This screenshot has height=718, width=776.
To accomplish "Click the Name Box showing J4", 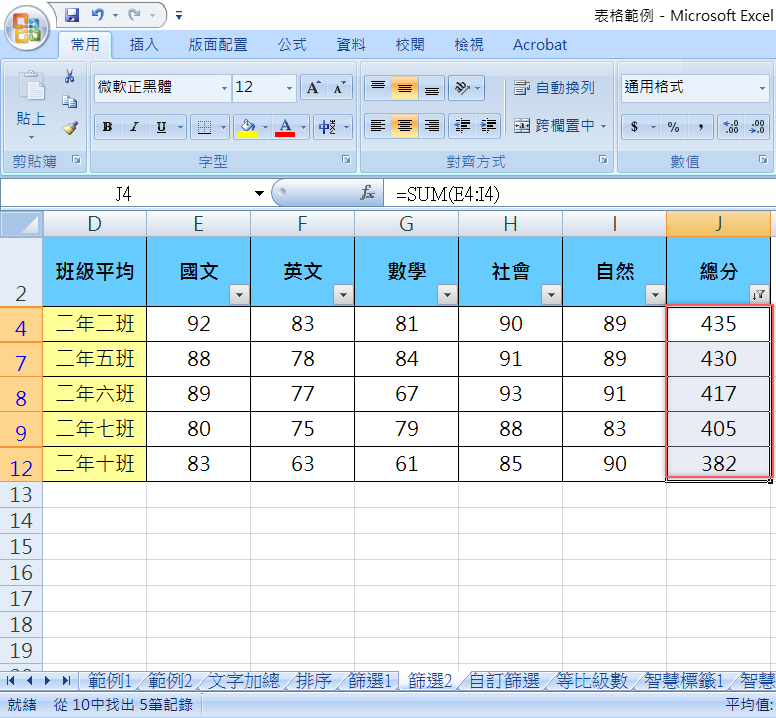I will pyautogui.click(x=123, y=194).
